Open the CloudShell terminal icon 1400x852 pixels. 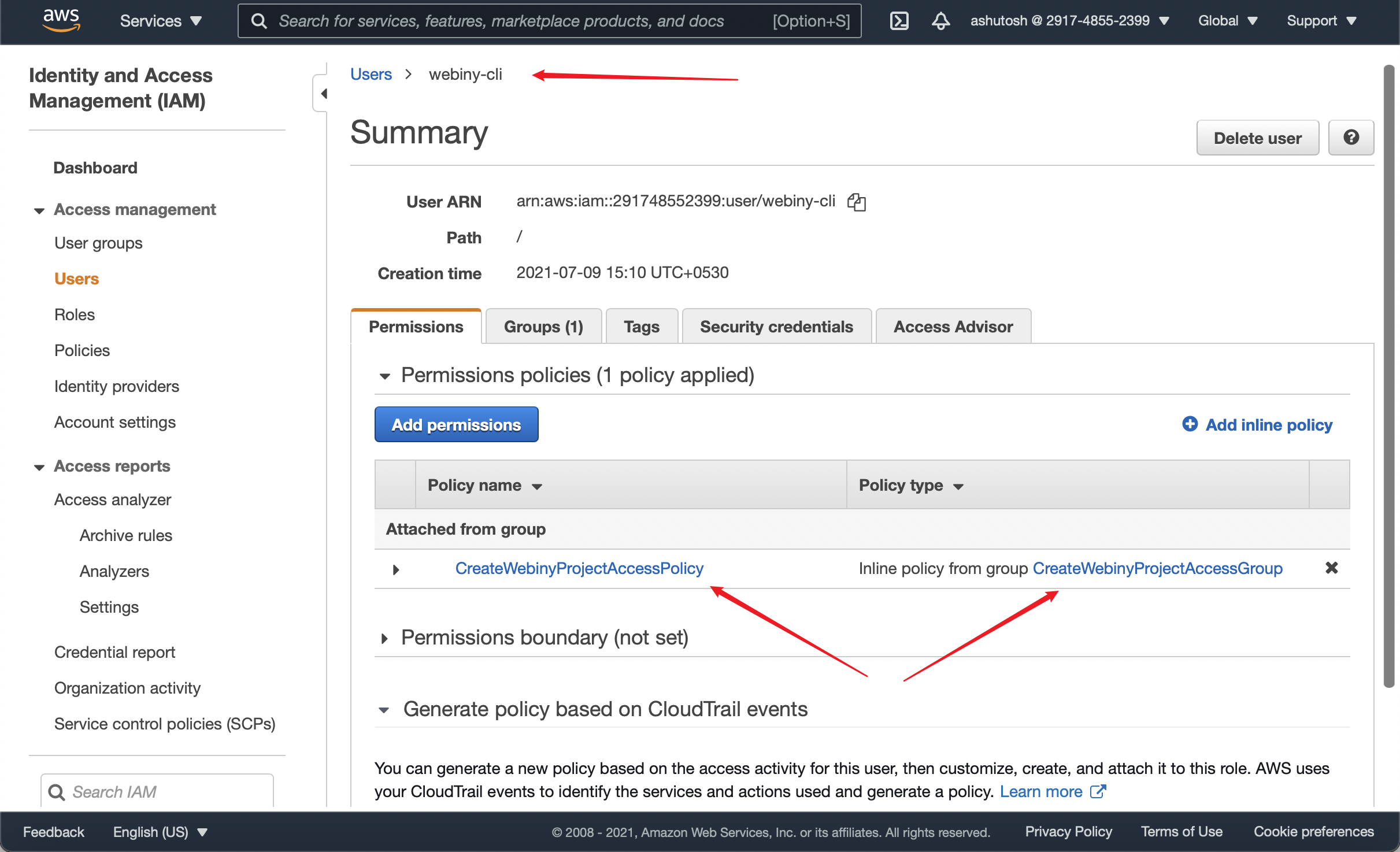point(899,21)
